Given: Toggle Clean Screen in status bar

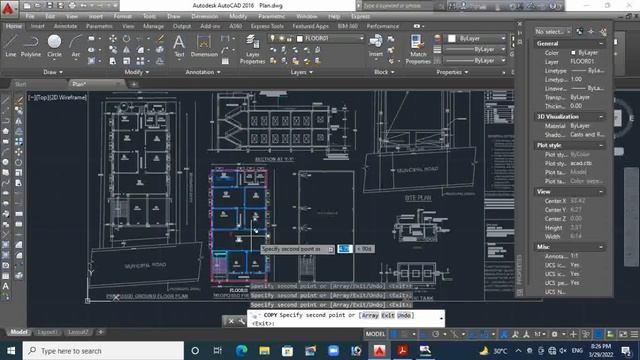Looking at the screenshot, I should [x=623, y=334].
